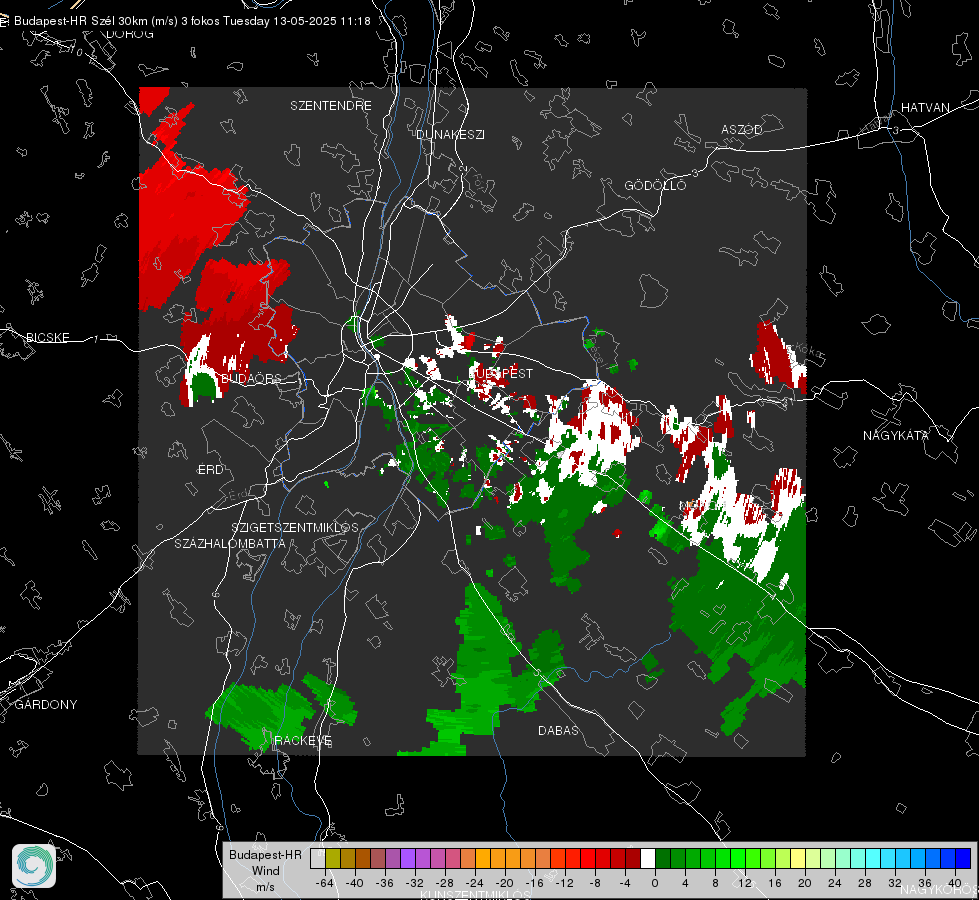Click the -12 legend value
Image resolution: width=979 pixels, height=900 pixels.
pyautogui.click(x=565, y=883)
